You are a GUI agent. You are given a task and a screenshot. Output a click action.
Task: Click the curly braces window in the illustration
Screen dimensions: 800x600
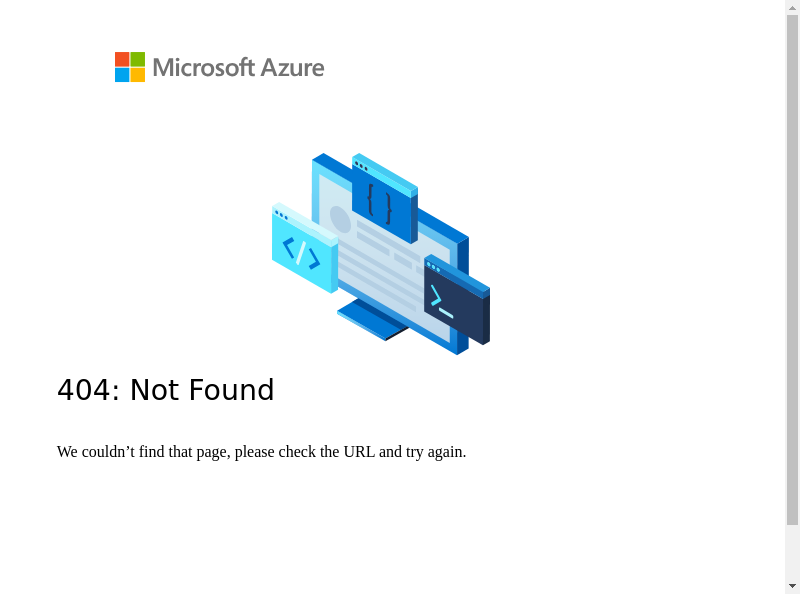(381, 202)
